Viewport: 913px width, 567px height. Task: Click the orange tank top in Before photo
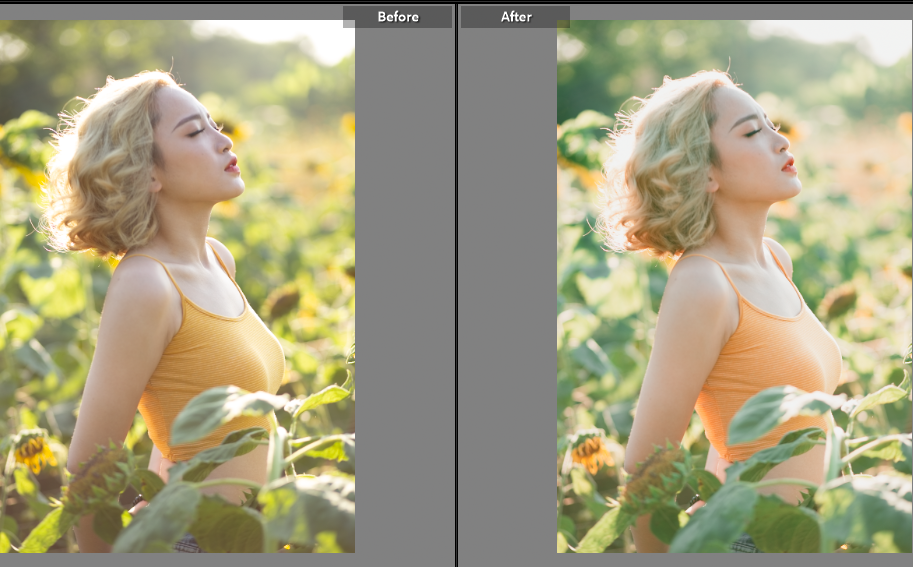[x=215, y=370]
